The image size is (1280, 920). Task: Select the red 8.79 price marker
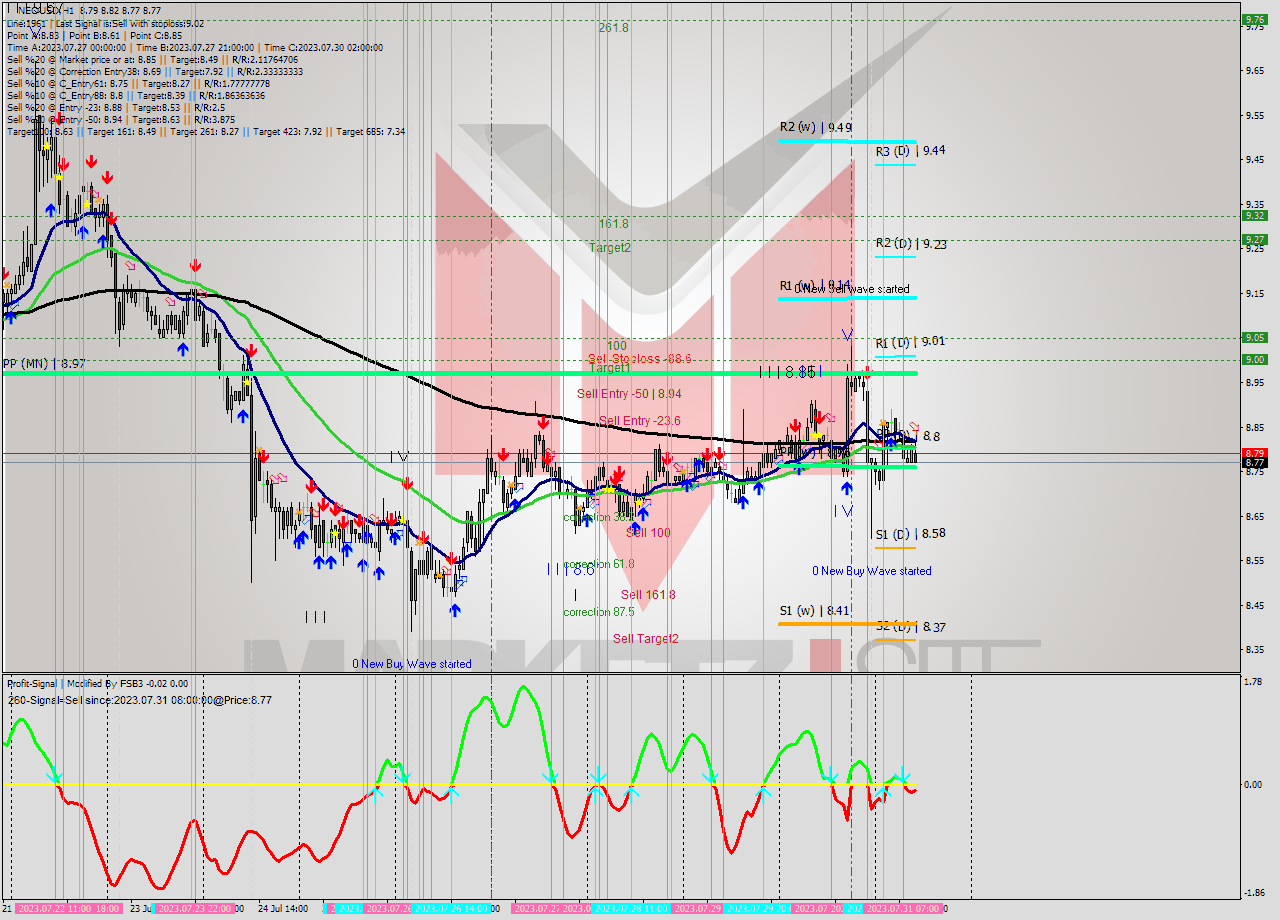click(x=1254, y=453)
